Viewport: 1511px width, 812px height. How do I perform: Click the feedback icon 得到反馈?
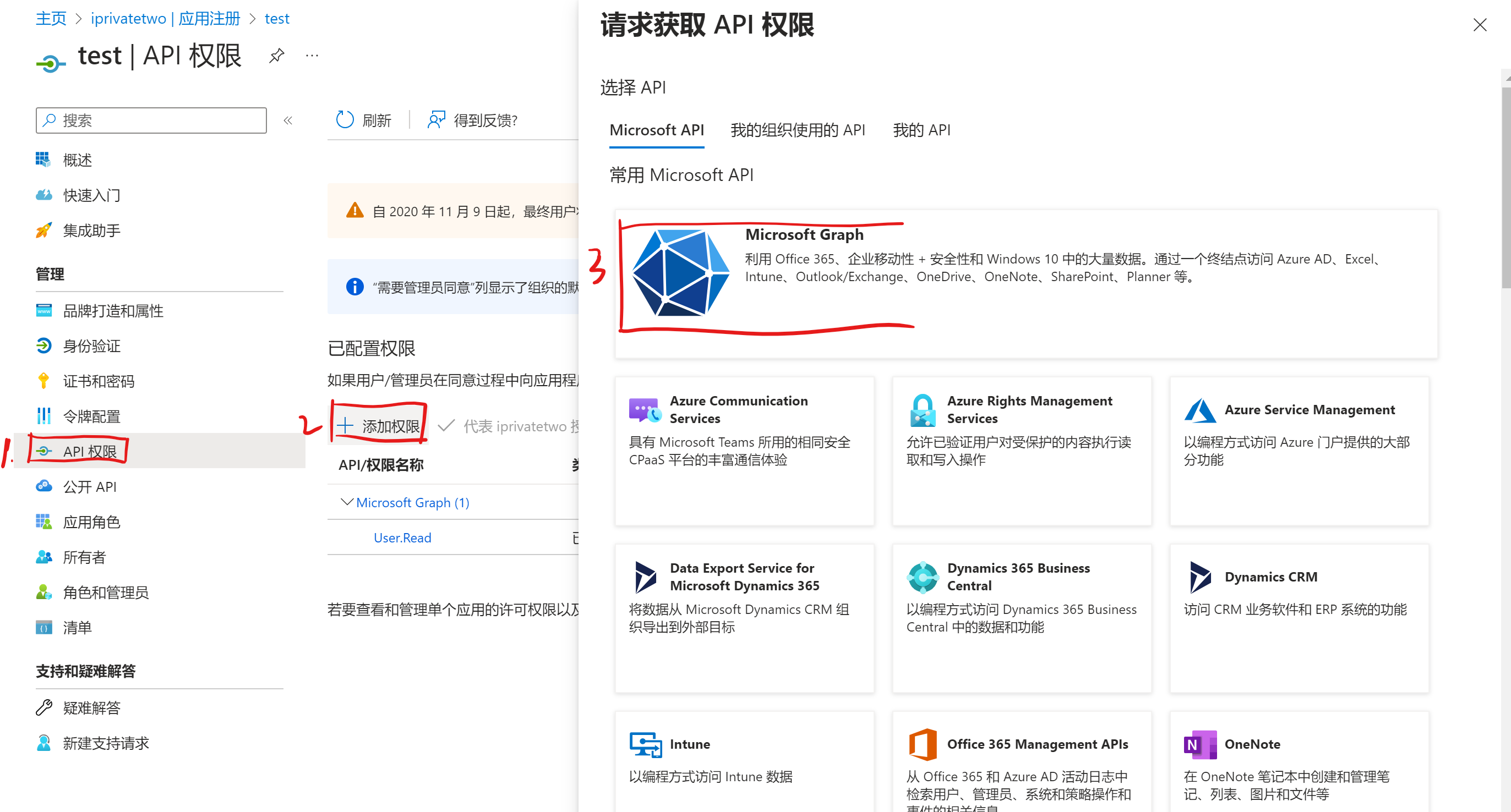[436, 119]
